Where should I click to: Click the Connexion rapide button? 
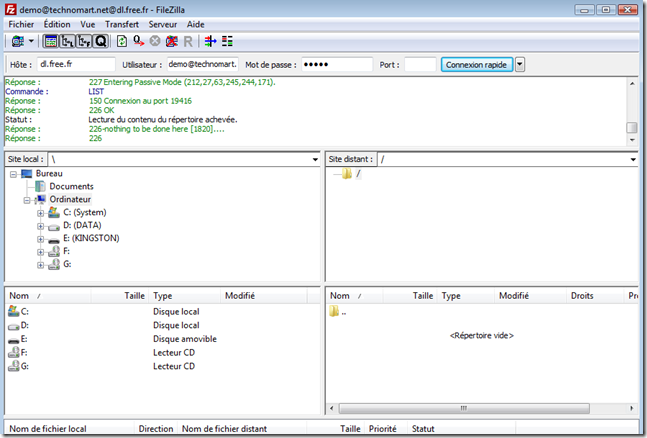pos(477,65)
